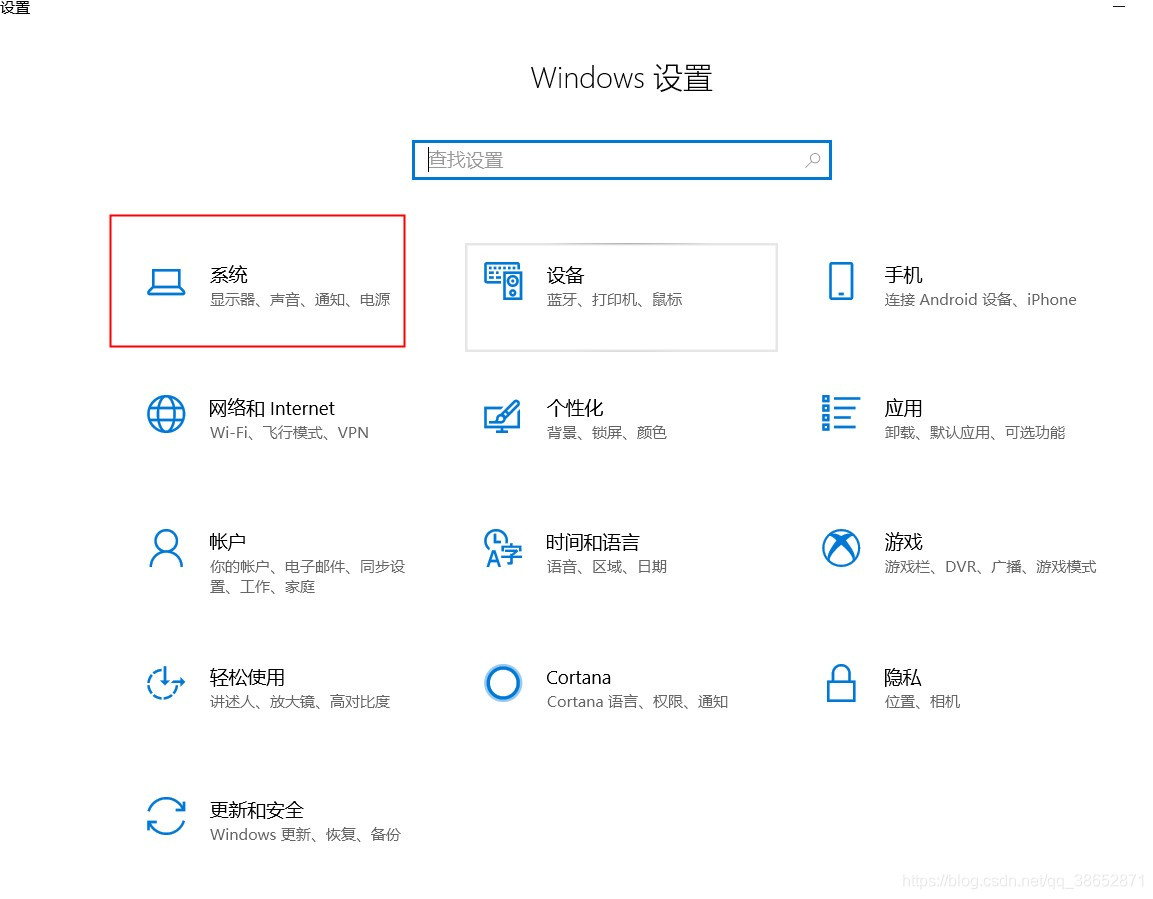The image size is (1153, 899).
Task: Click the person icon for 帐户
Action: [x=166, y=548]
